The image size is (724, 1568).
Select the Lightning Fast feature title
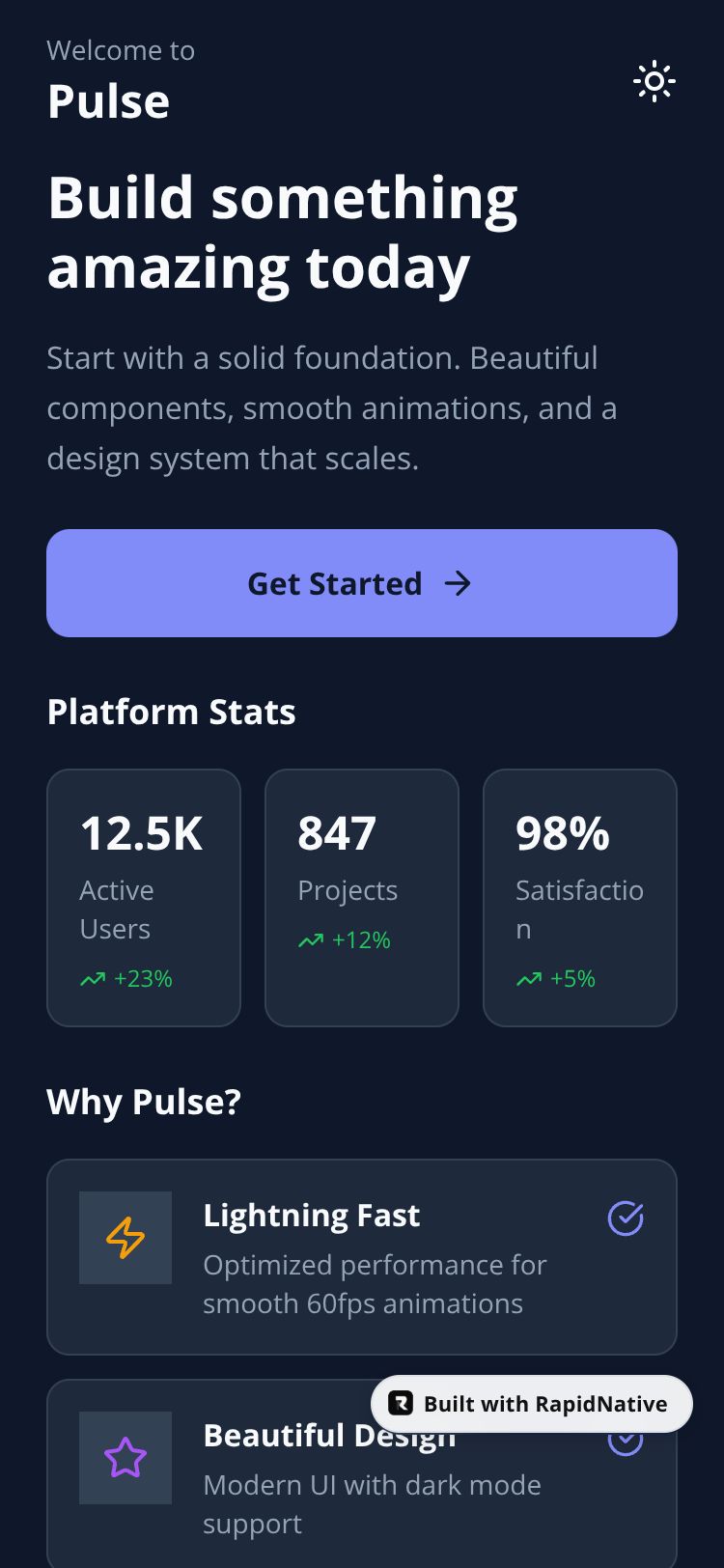click(x=311, y=1216)
